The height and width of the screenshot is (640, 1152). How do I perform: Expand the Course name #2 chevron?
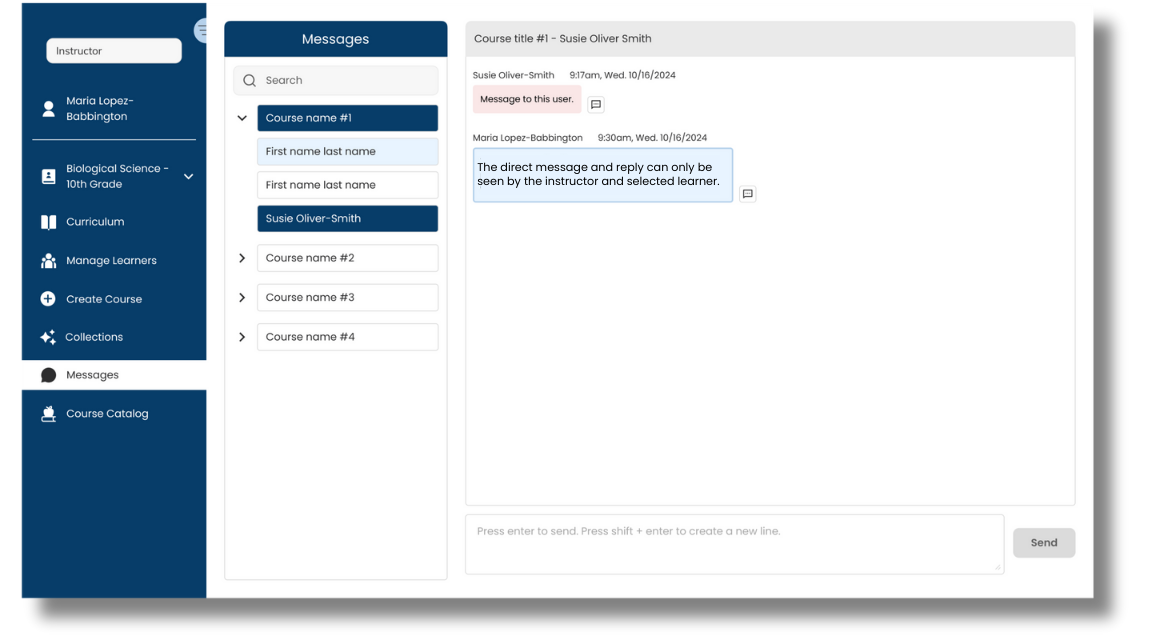pyautogui.click(x=242, y=258)
